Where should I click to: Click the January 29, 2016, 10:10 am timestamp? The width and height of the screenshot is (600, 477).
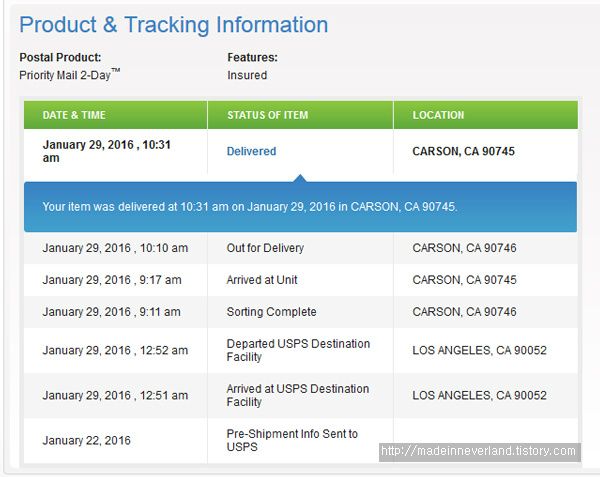(115, 248)
